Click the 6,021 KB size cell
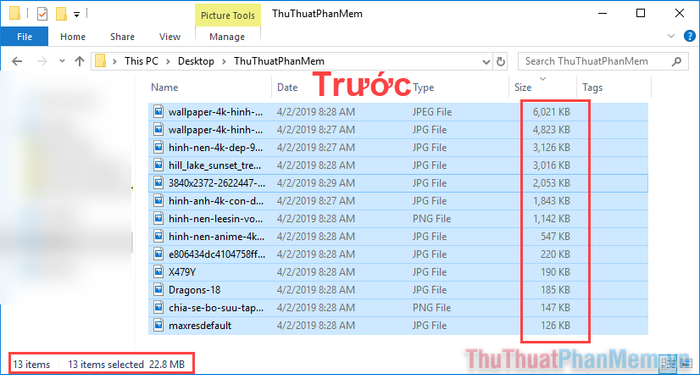This screenshot has height=375, width=700. pyautogui.click(x=551, y=112)
